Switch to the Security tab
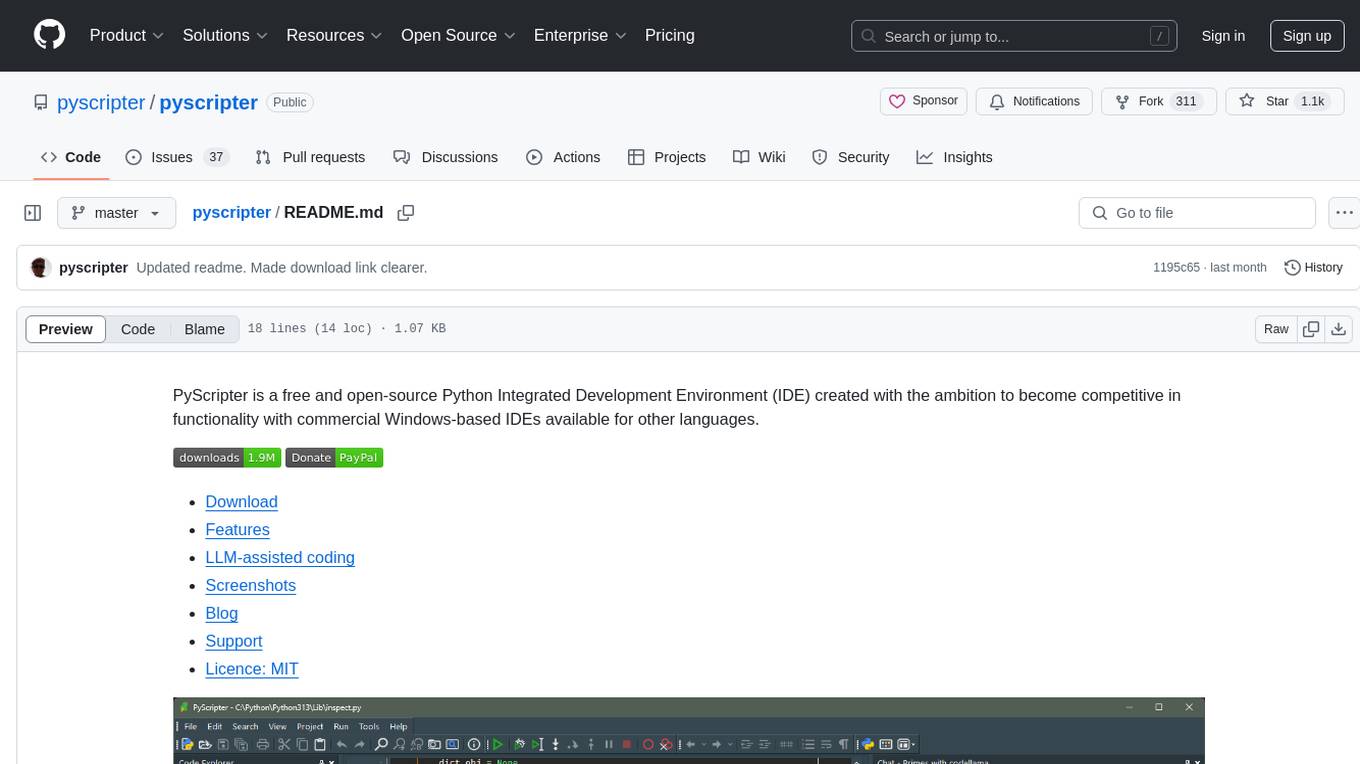1360x764 pixels. pyautogui.click(x=850, y=157)
